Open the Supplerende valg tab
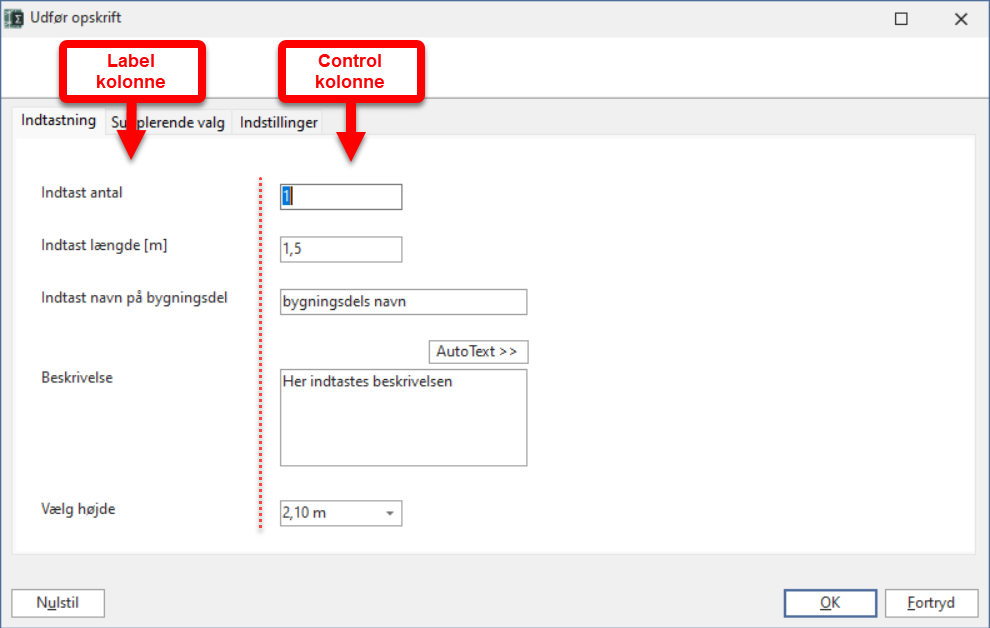Image resolution: width=990 pixels, height=628 pixels. coord(168,122)
